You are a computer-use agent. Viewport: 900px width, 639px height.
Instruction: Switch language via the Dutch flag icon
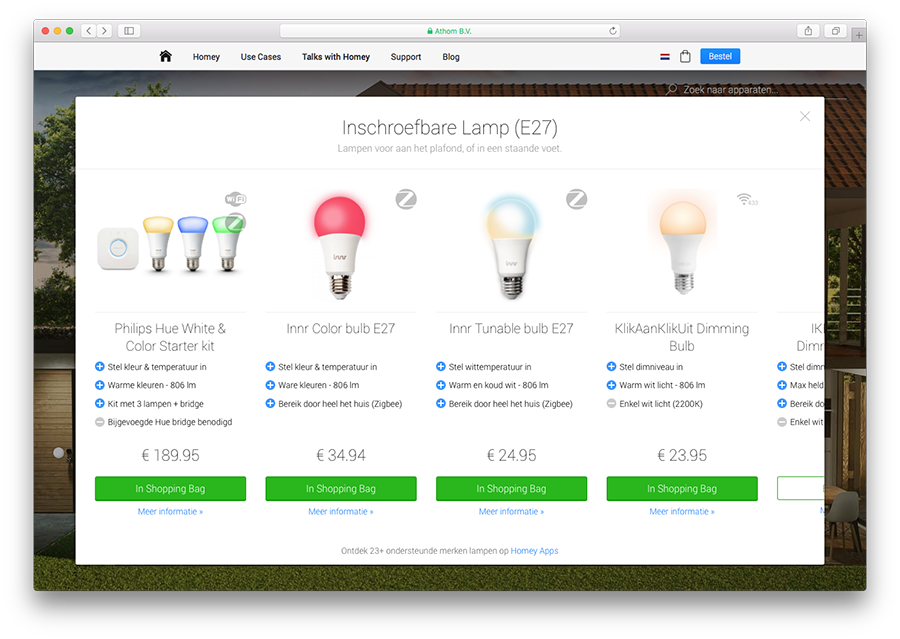click(x=665, y=57)
